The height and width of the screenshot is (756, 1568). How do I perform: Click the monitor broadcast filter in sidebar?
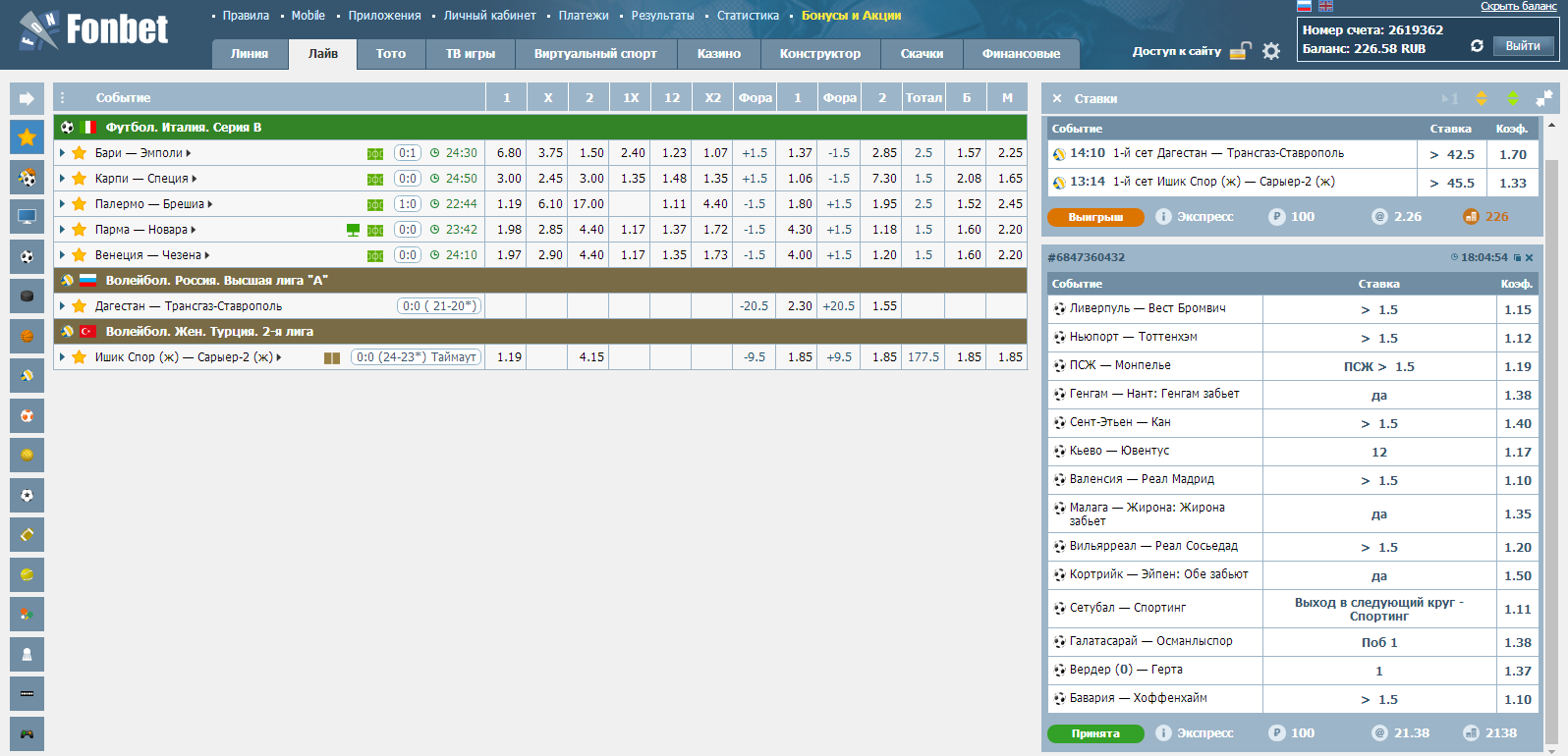[27, 216]
